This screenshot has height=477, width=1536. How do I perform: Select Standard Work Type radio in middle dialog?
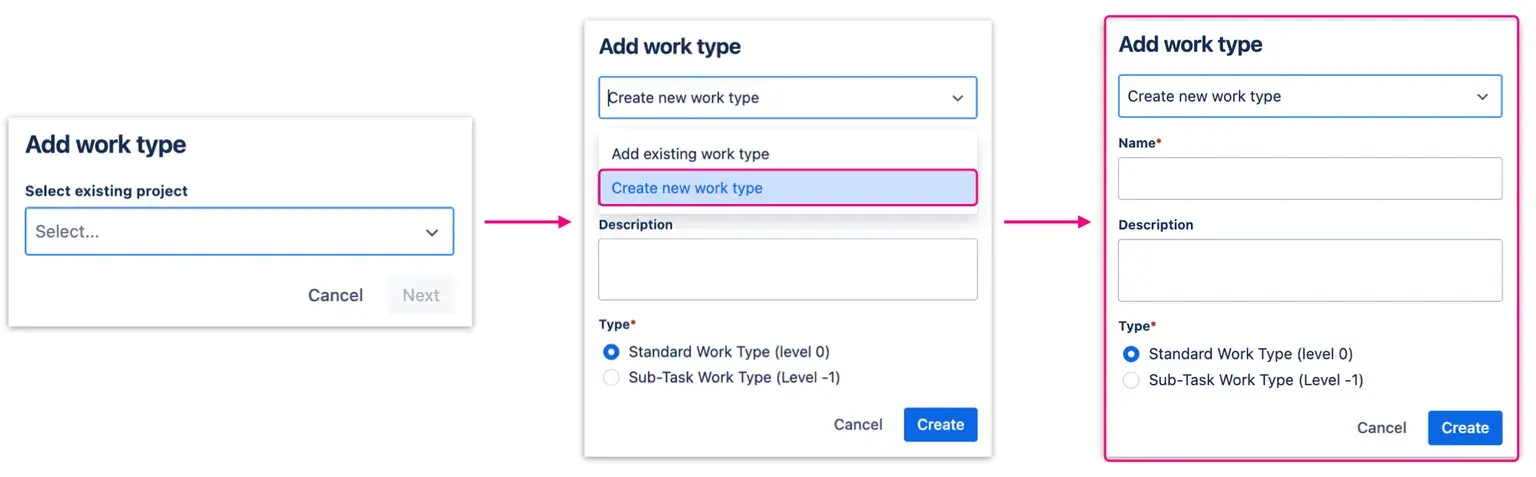pyautogui.click(x=612, y=352)
